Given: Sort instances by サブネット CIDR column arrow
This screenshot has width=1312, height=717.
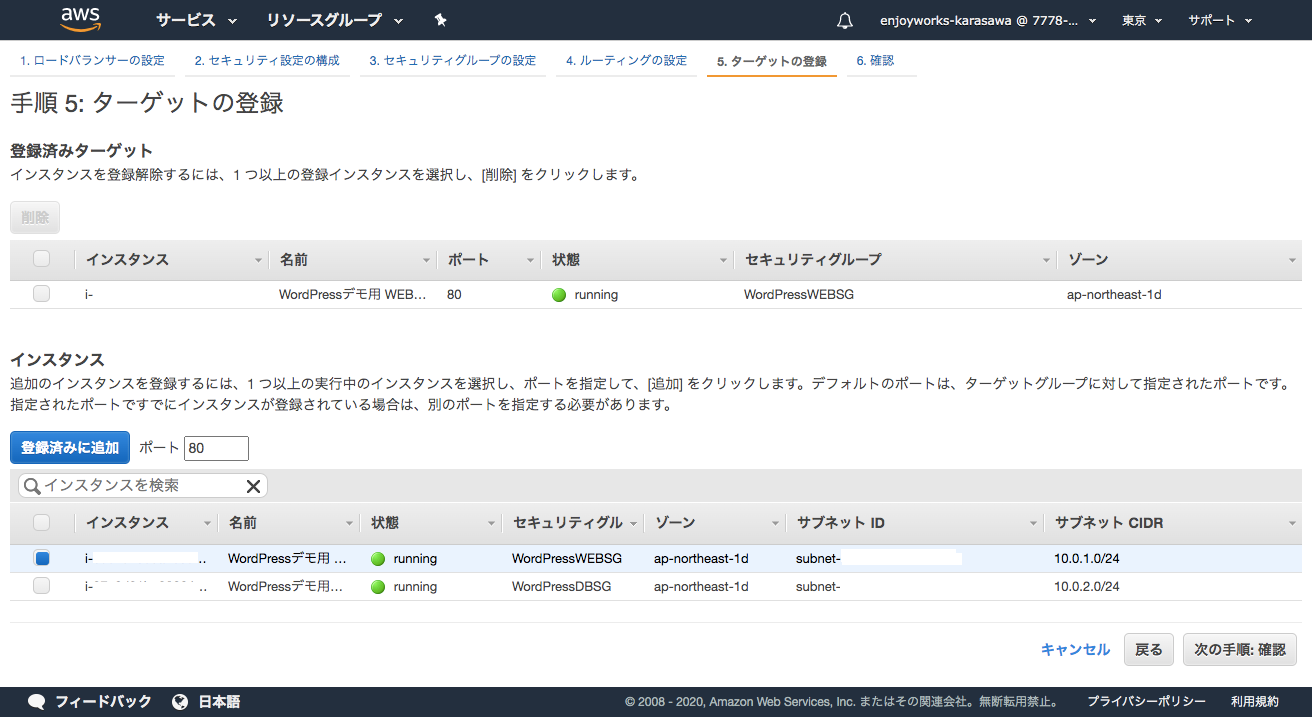Looking at the screenshot, I should (1292, 523).
